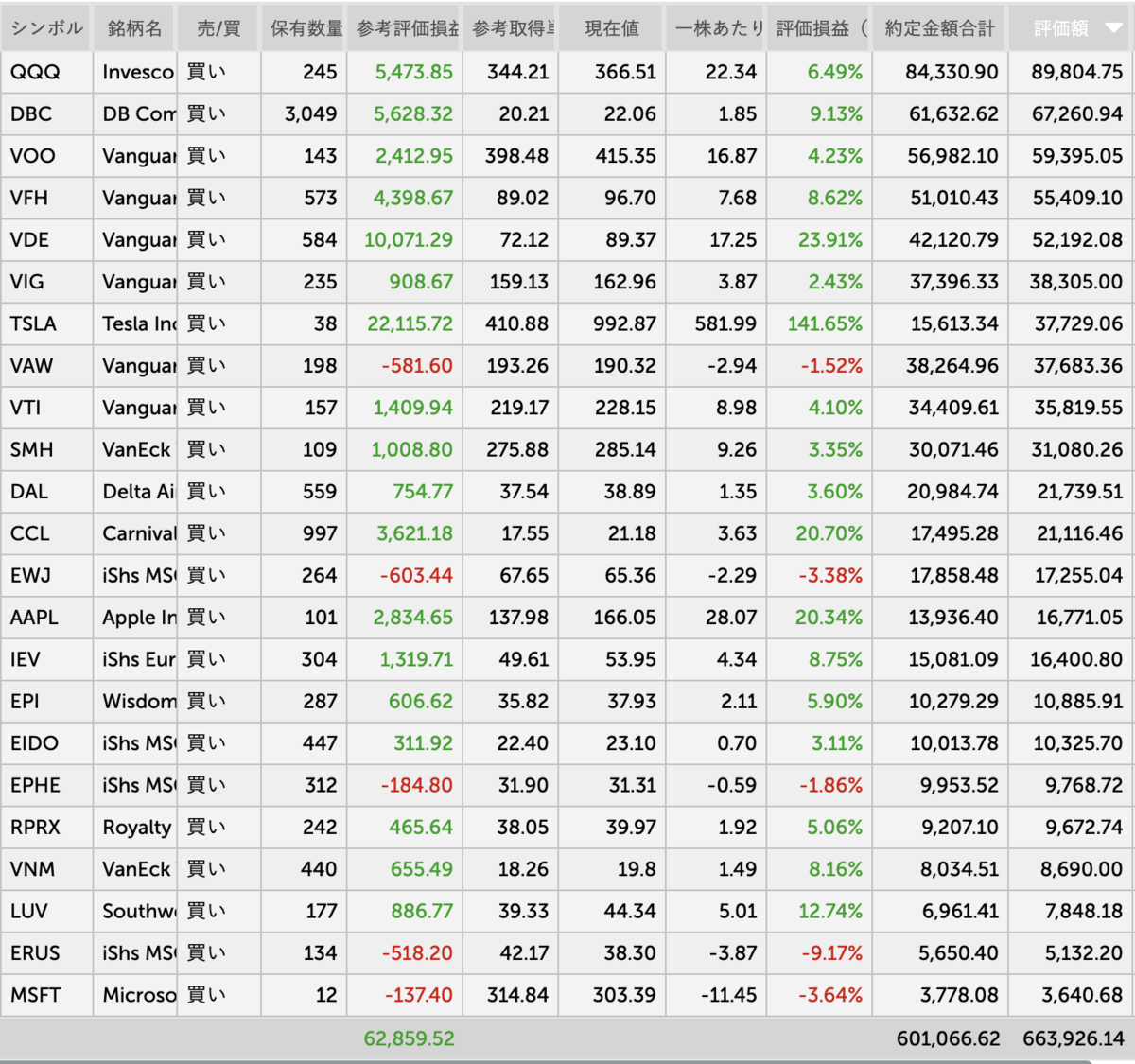Viewport: 1135px width, 1064px height.
Task: Click the Royalty name cell in RPRX row
Action: point(135,827)
